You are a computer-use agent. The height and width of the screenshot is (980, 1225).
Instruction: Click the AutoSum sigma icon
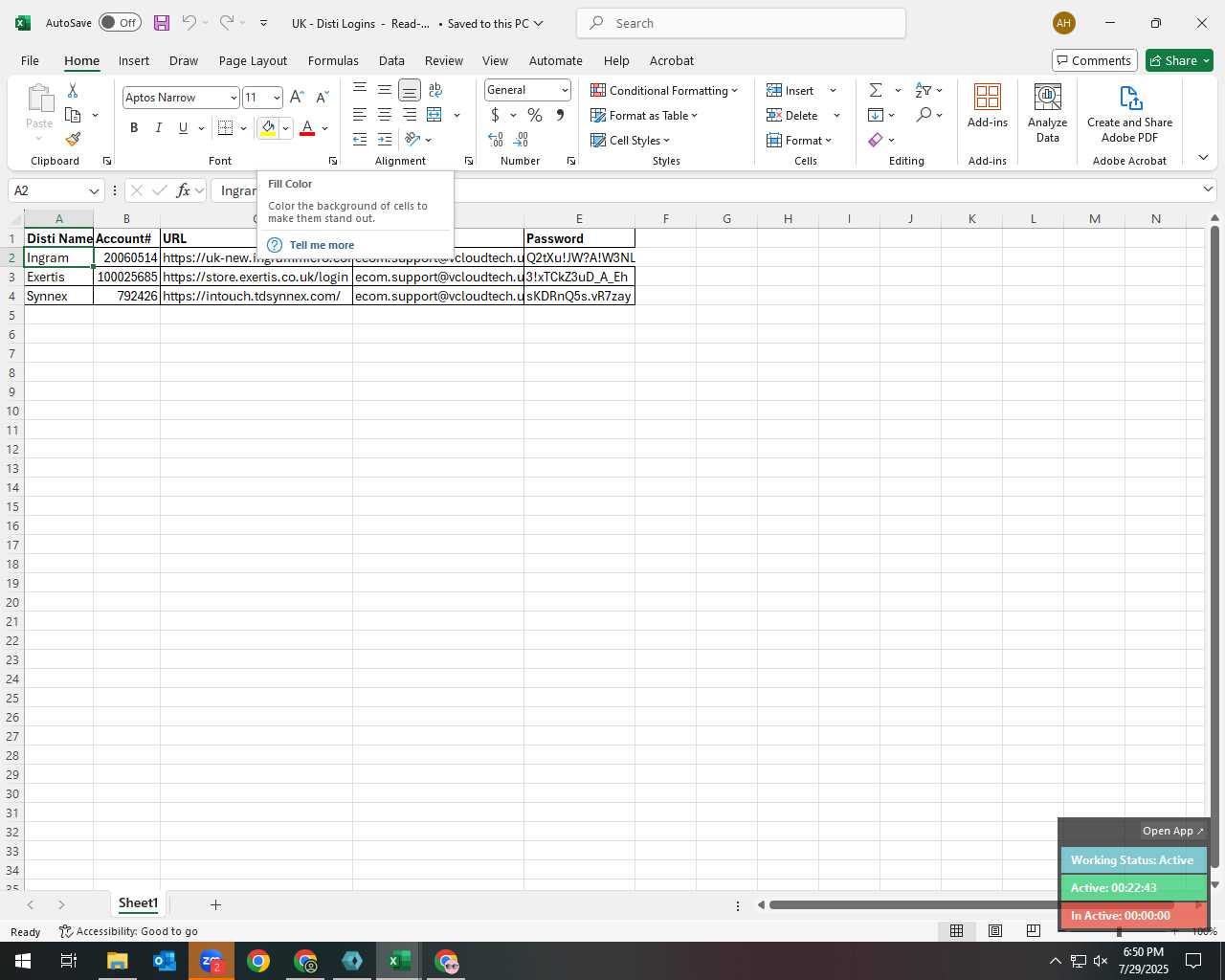pos(876,90)
